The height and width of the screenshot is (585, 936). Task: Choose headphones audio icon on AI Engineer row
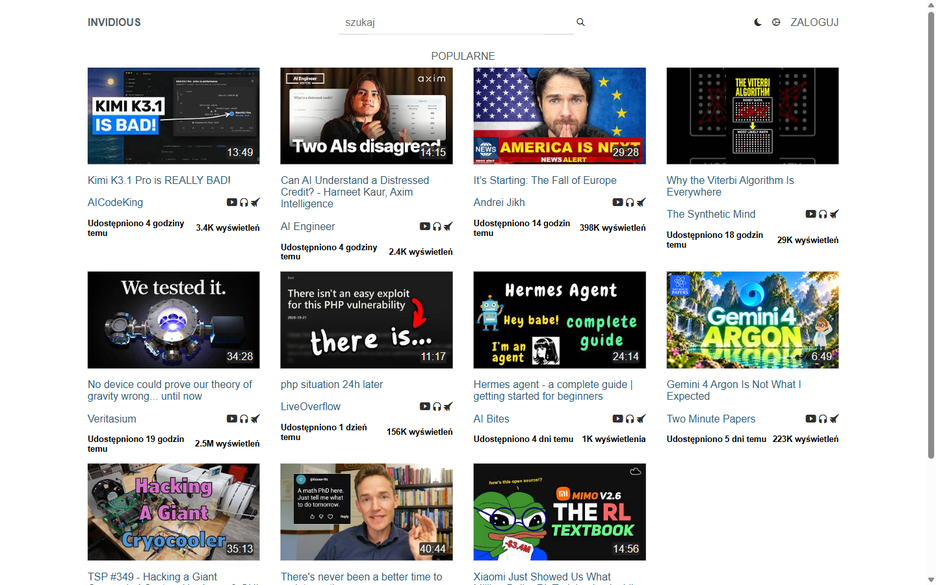(x=436, y=226)
